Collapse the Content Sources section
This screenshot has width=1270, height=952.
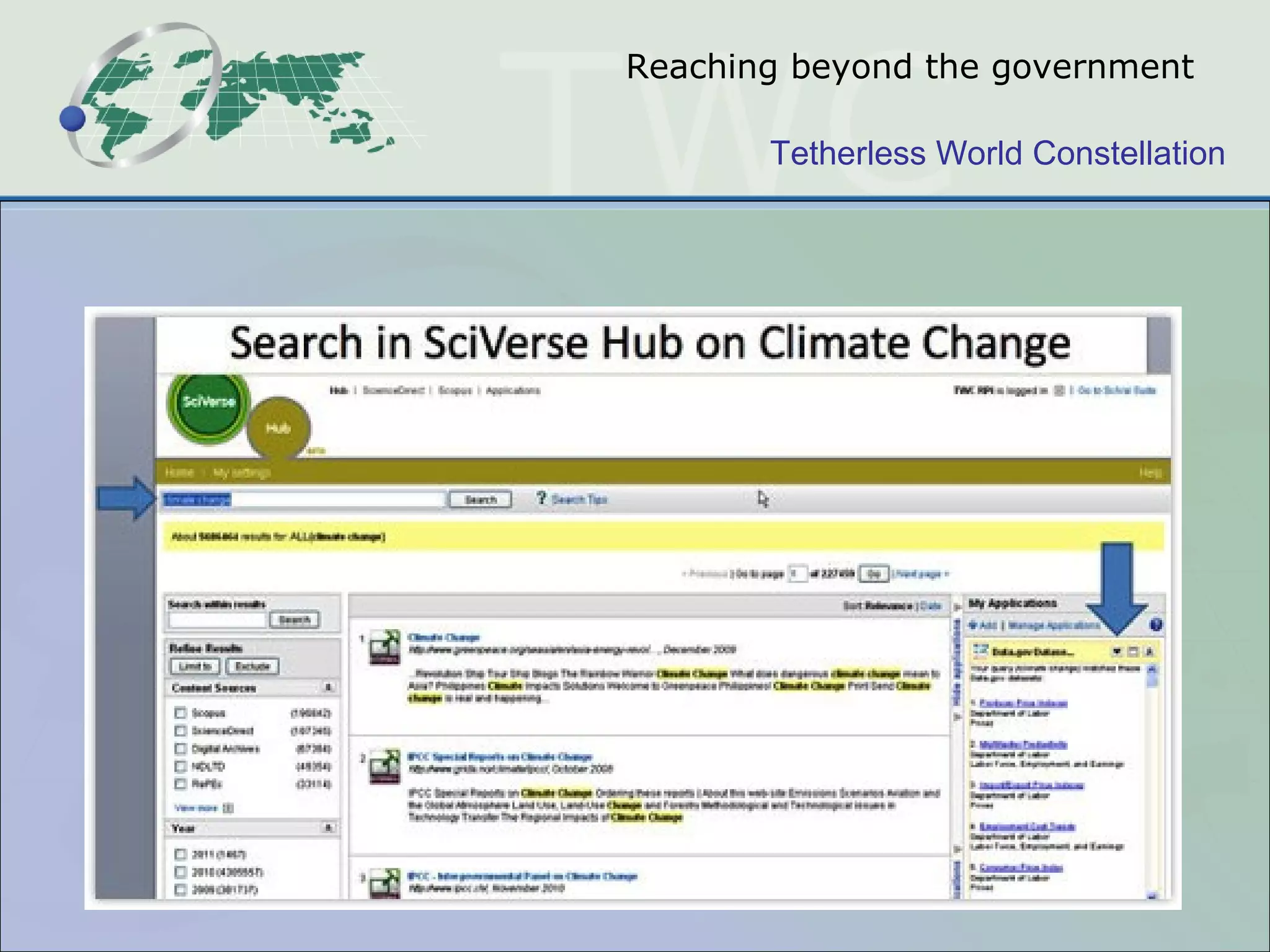(328, 687)
